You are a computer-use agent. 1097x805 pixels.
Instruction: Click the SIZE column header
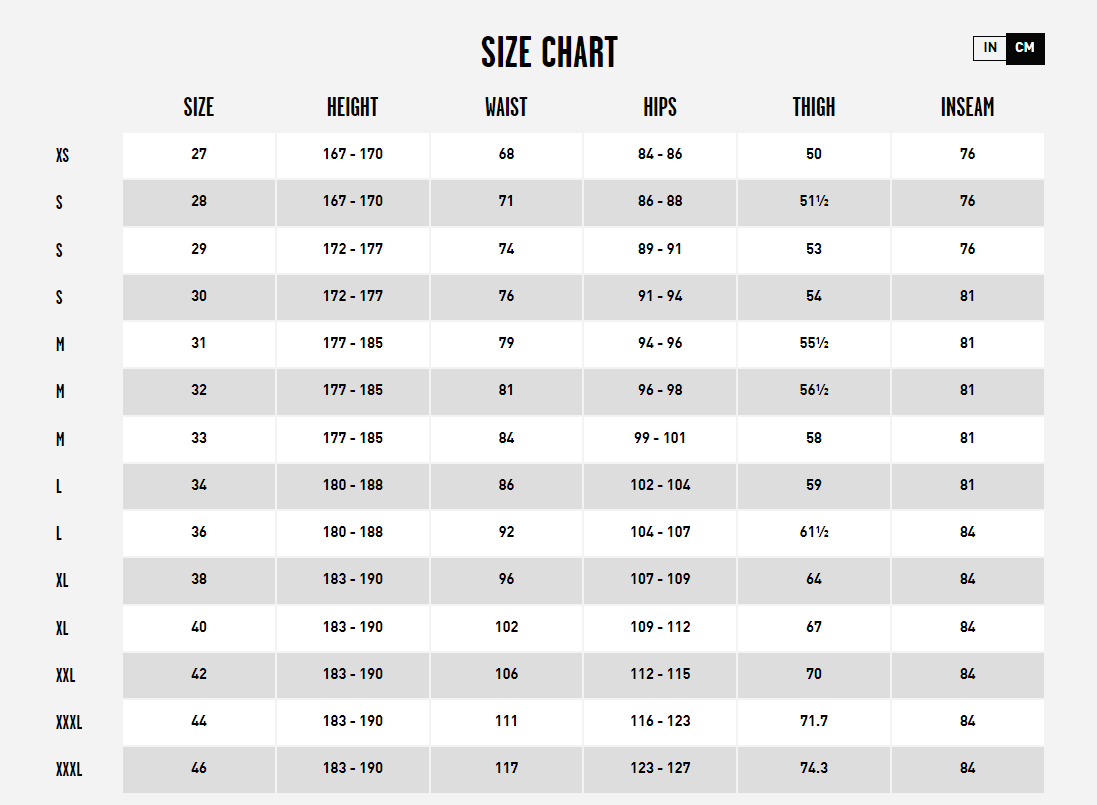[x=199, y=107]
